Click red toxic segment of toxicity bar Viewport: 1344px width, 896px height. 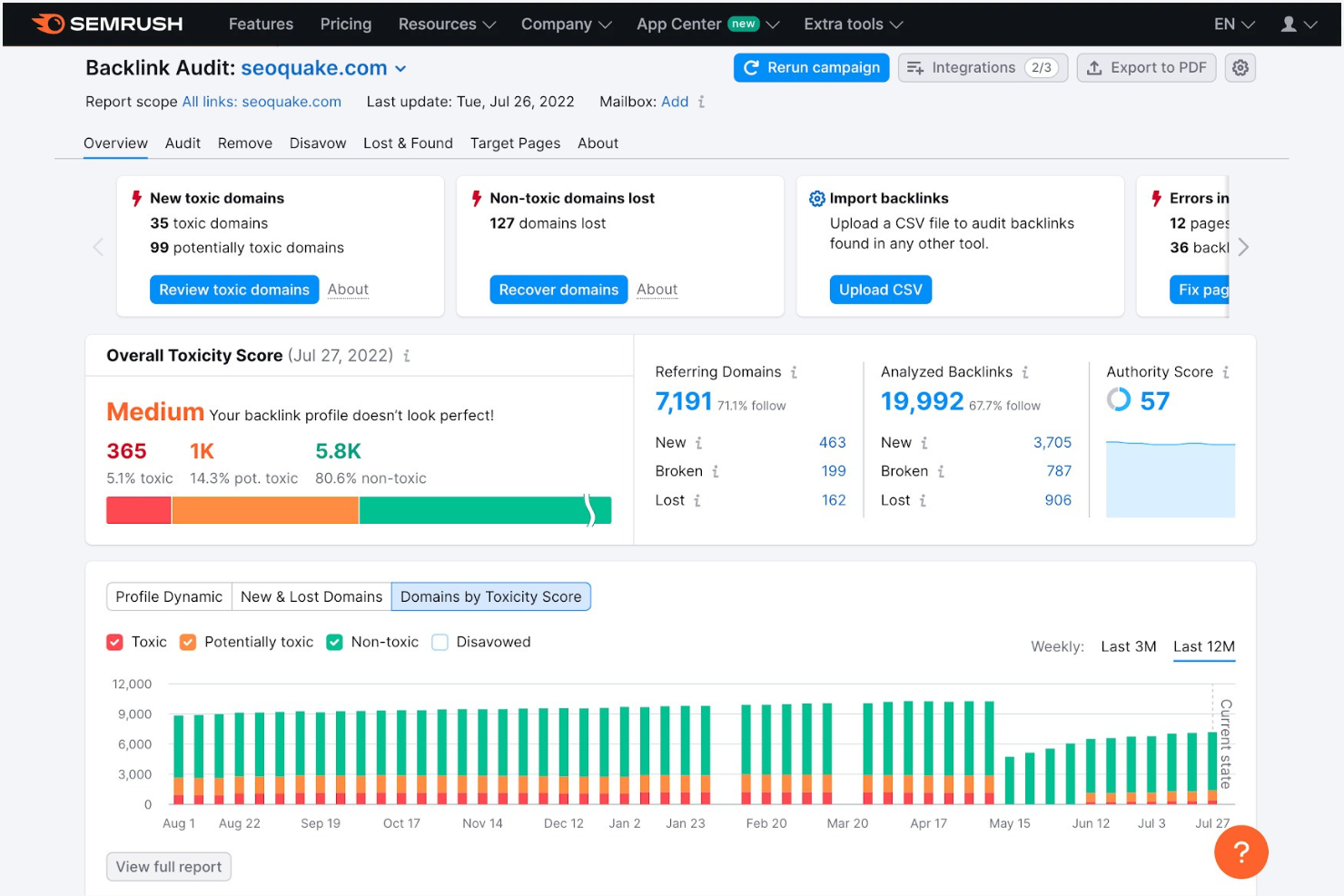(x=139, y=510)
